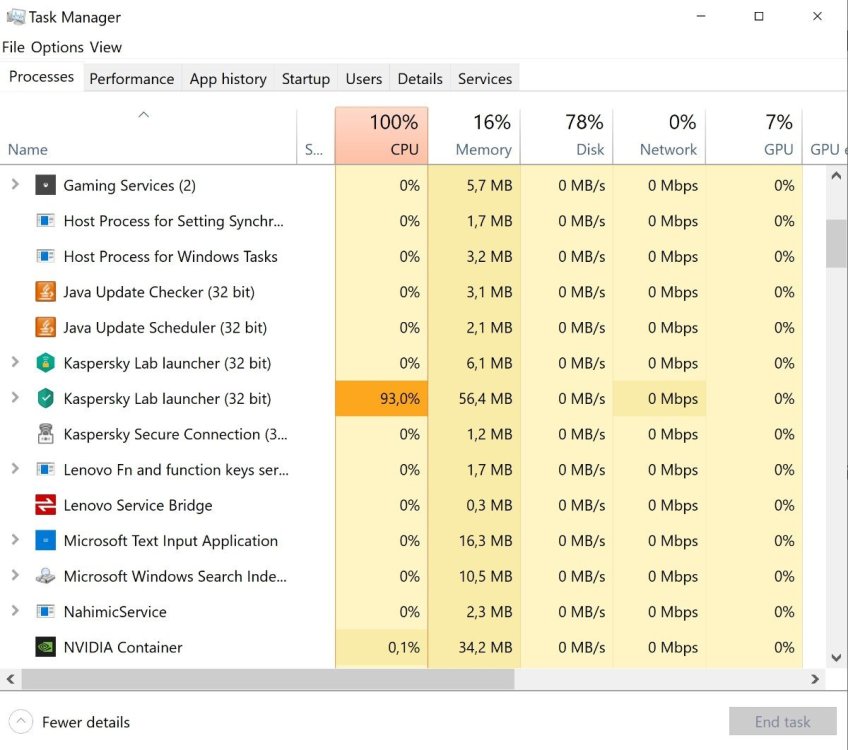Select the Java Update Checker (32 bit) name
Viewport: 848px width, 750px height.
[x=159, y=292]
